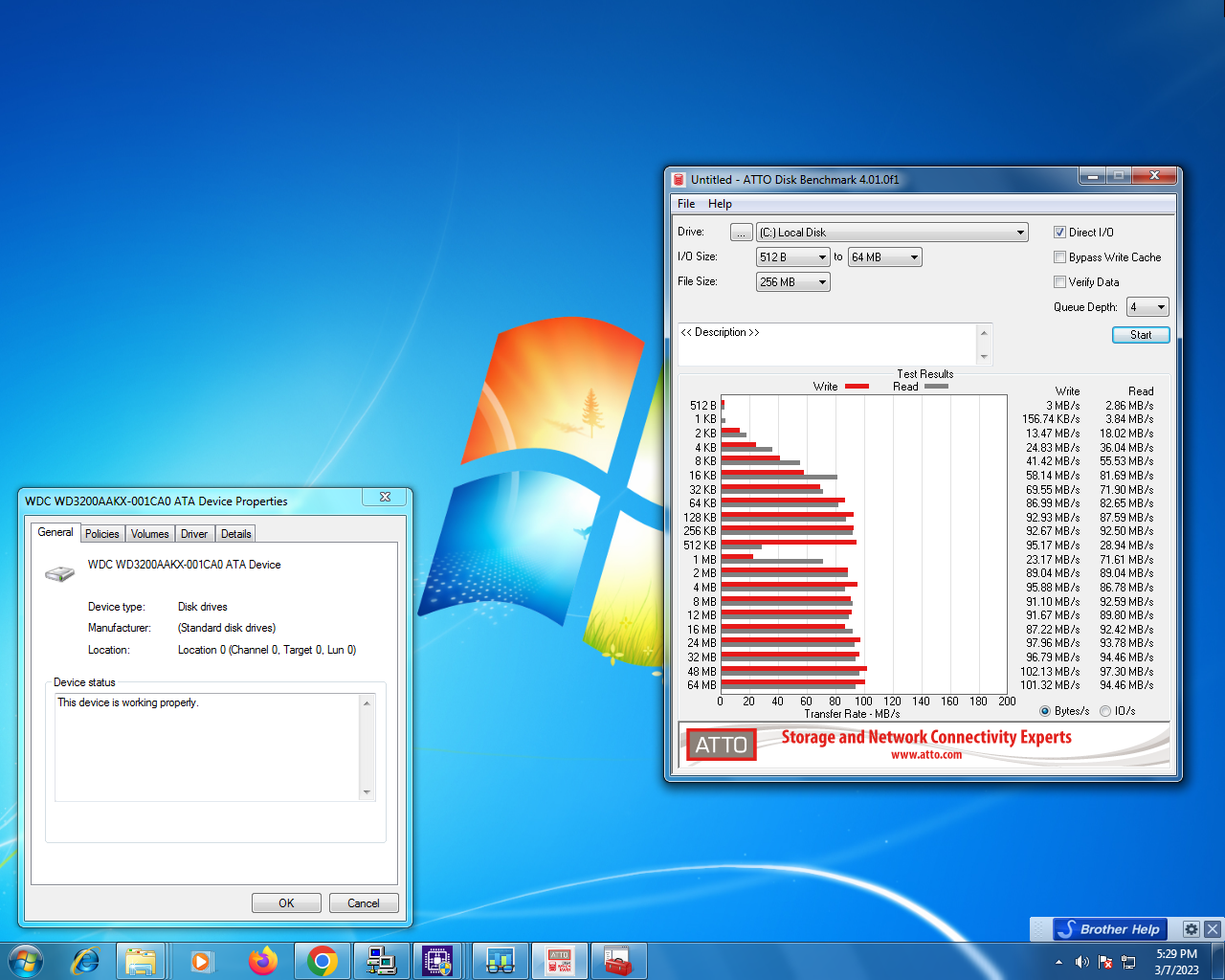Click Device status scrollbar up arrow
This screenshot has width=1225, height=980.
coord(367,703)
